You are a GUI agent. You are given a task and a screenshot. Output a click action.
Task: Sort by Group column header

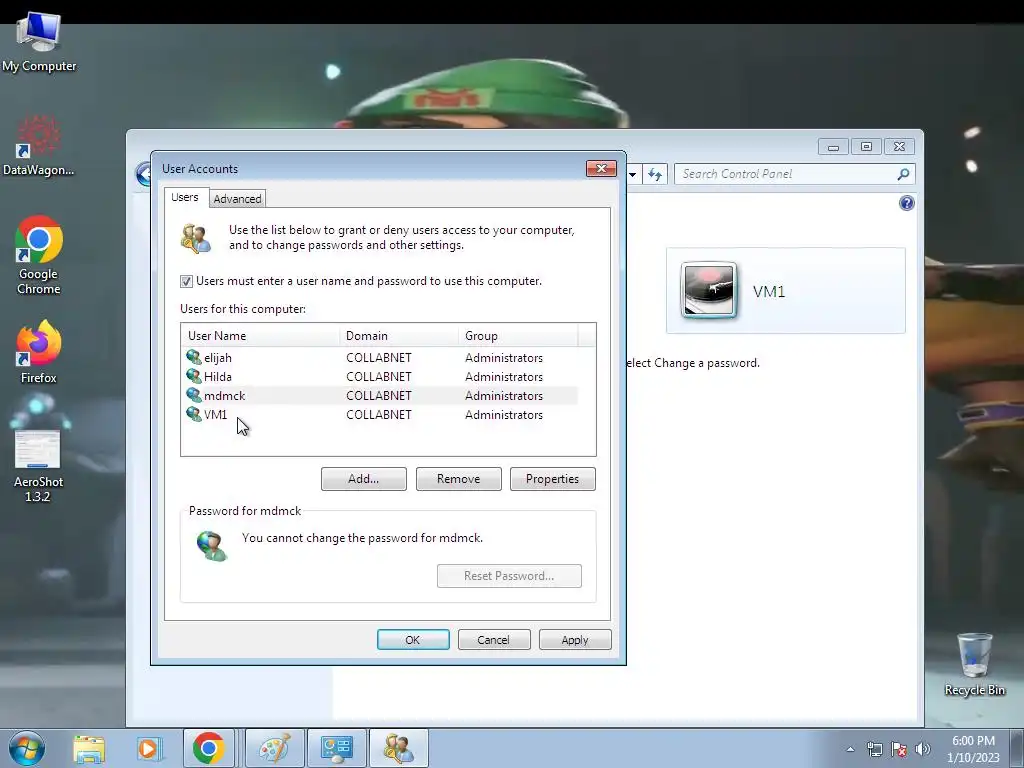tap(518, 336)
